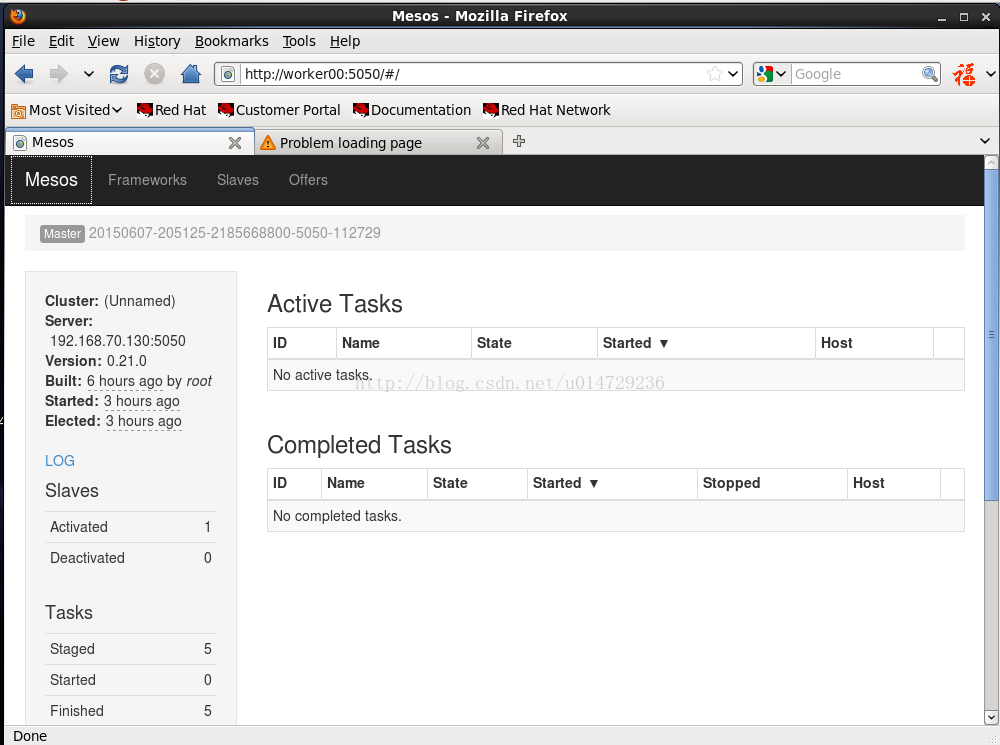Open the address bar URL history dropdown
Image resolution: width=1000 pixels, height=745 pixels.
coord(733,74)
